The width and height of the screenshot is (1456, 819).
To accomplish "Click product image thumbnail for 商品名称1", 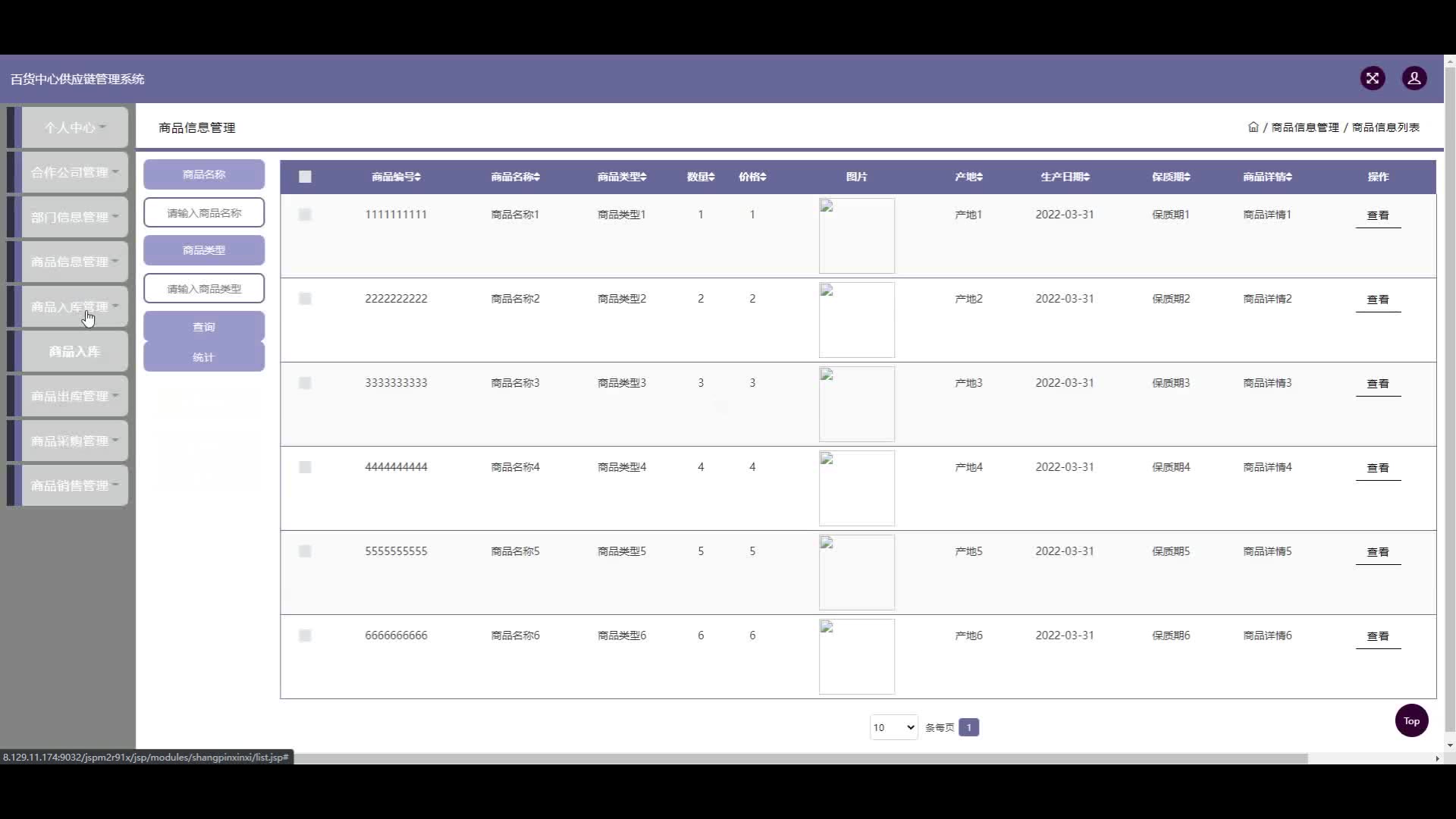I will pyautogui.click(x=857, y=236).
